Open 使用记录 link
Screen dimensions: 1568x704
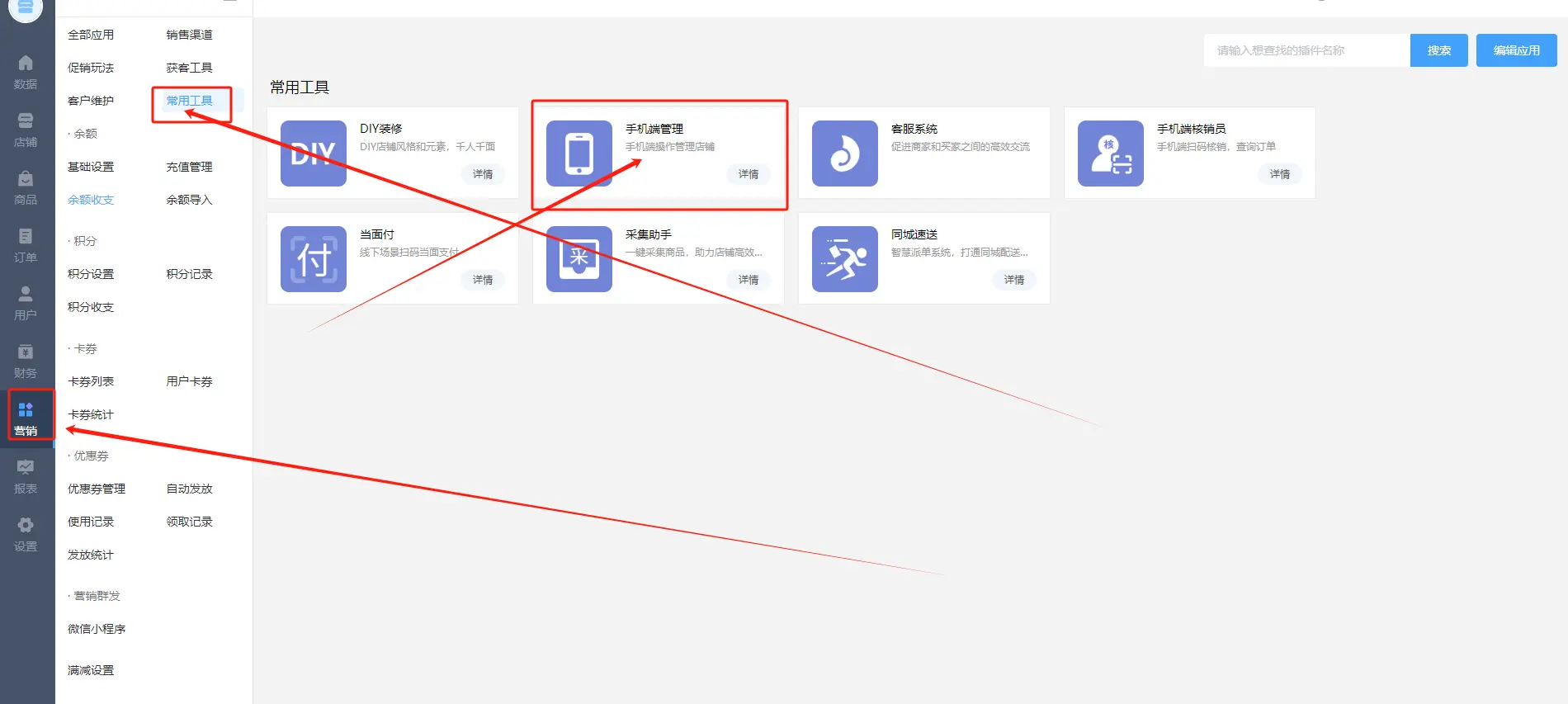(91, 522)
